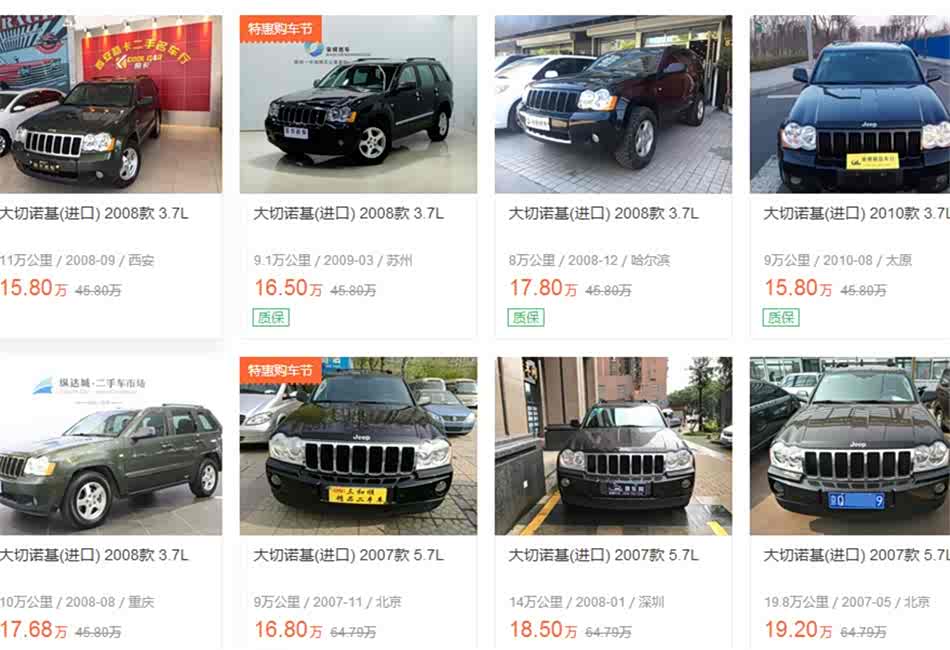Click the 18.50万 price text
Screen dimensions: 950x650
pos(543,629)
